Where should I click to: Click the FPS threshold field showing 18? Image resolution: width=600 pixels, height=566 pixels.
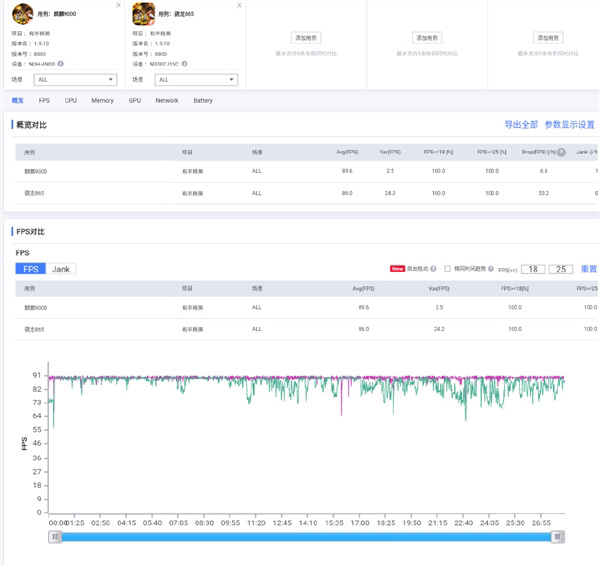point(533,269)
